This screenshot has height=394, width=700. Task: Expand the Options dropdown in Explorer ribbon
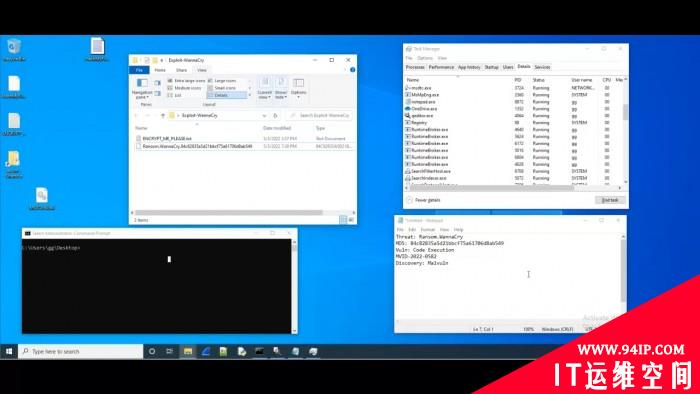tap(298, 88)
